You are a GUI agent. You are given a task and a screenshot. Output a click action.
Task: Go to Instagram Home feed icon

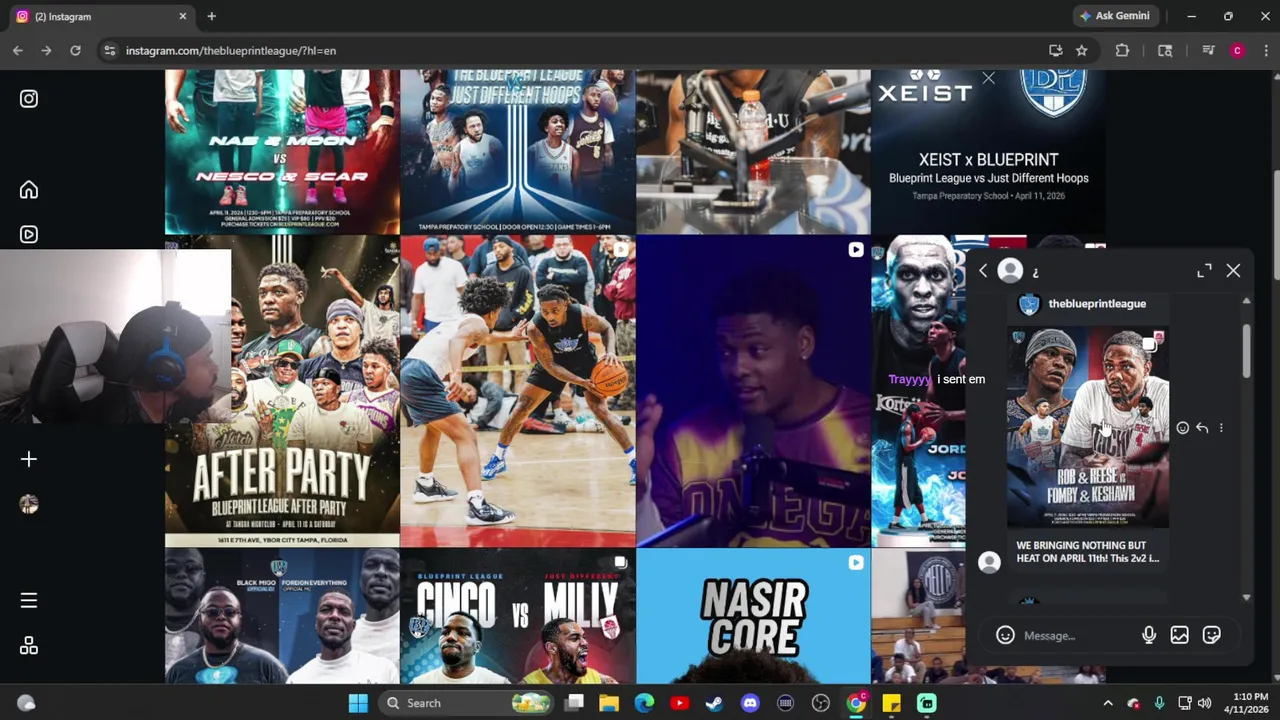(x=29, y=190)
